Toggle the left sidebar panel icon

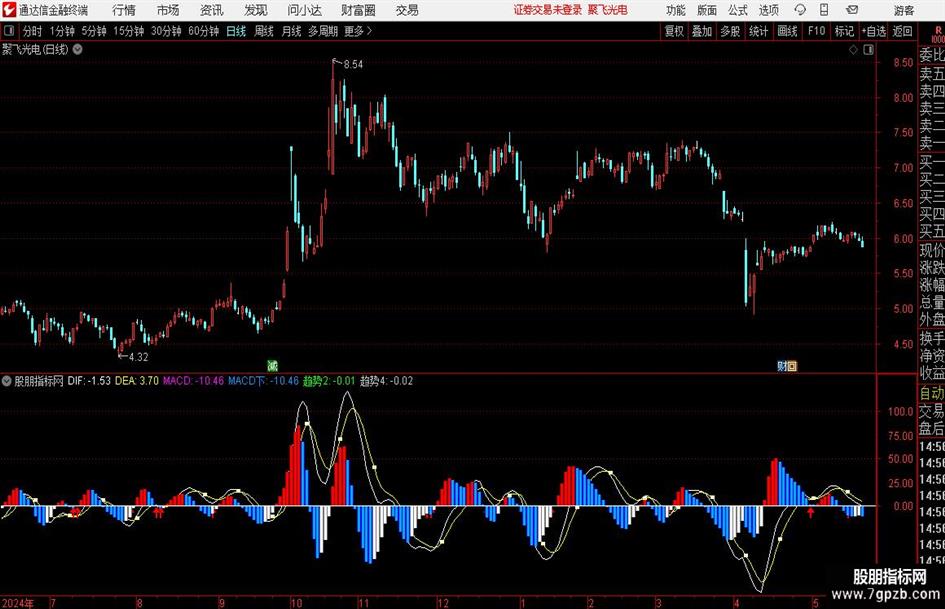coord(9,31)
